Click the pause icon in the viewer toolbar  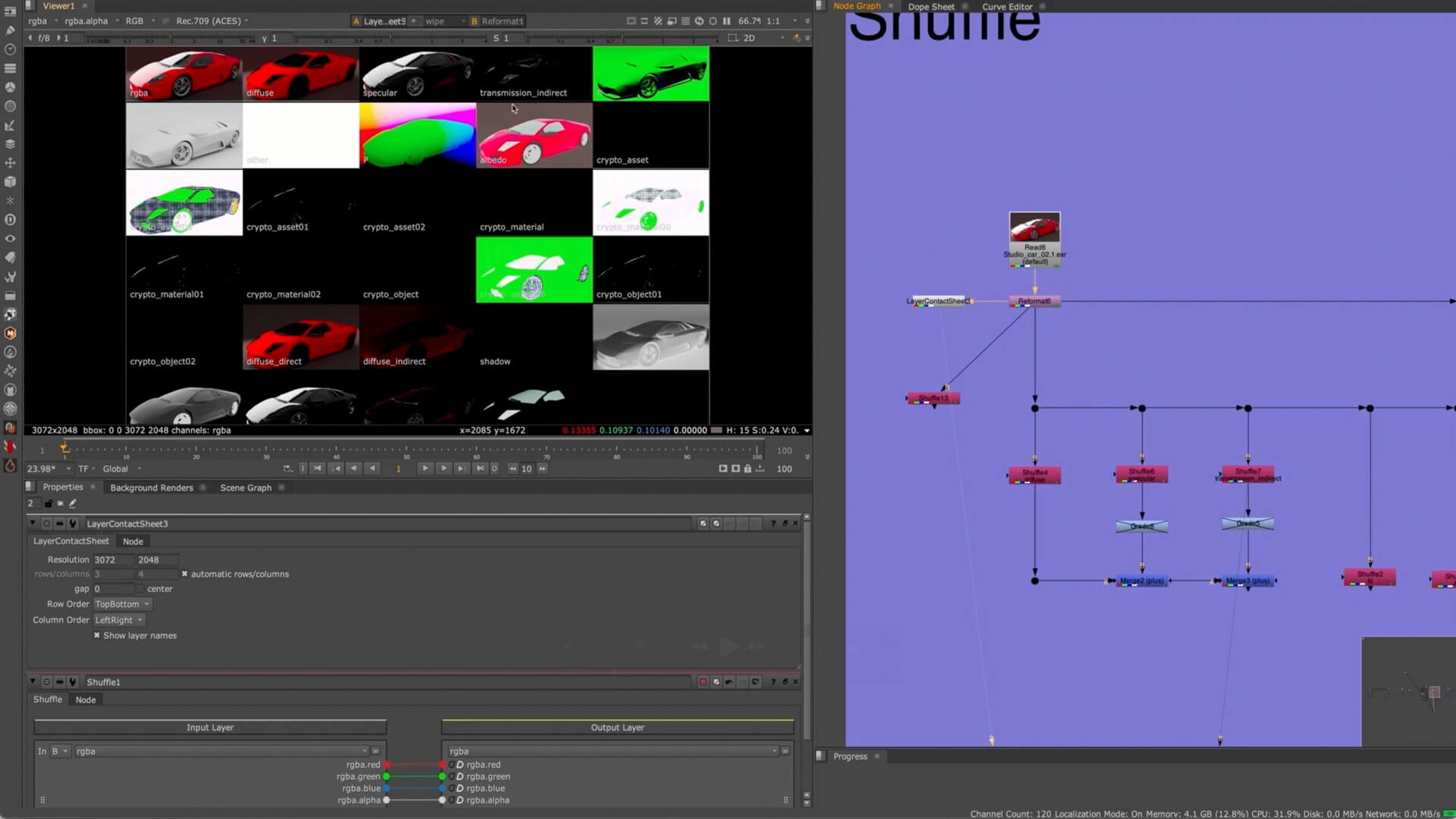tap(726, 21)
